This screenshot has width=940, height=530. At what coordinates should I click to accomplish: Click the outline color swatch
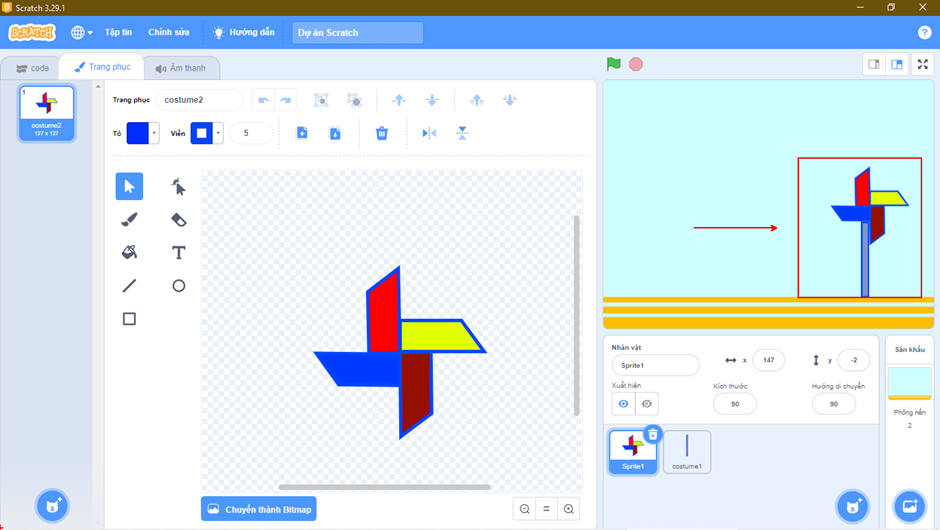pos(201,133)
